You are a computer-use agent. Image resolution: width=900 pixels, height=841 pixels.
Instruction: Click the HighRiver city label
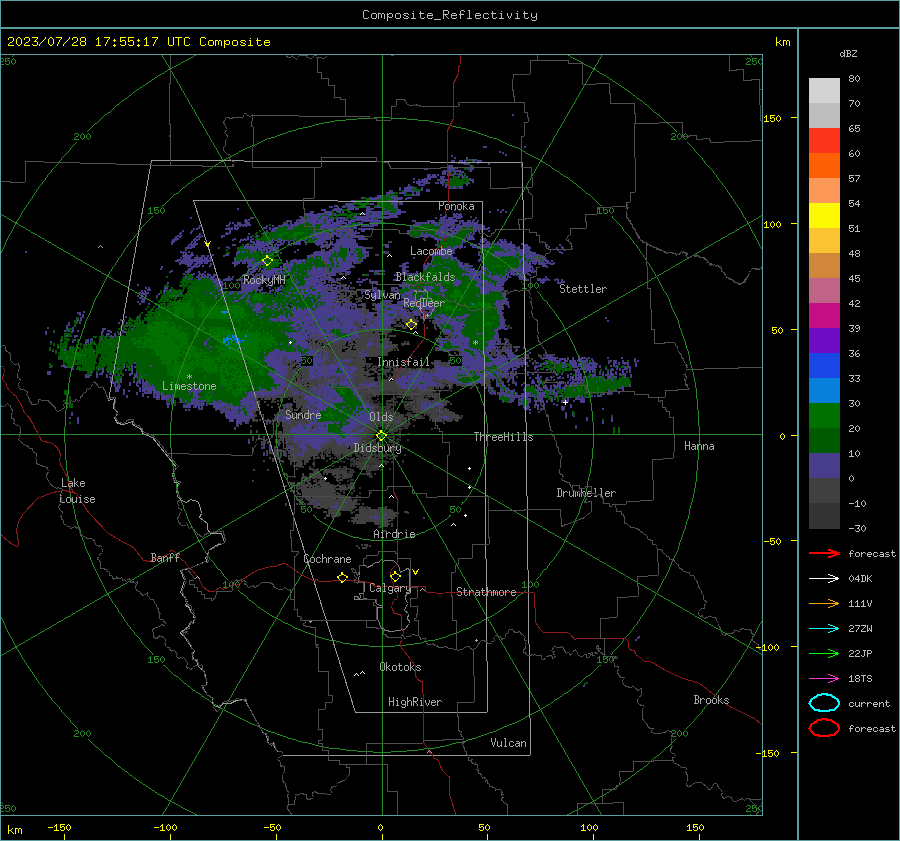tap(415, 703)
